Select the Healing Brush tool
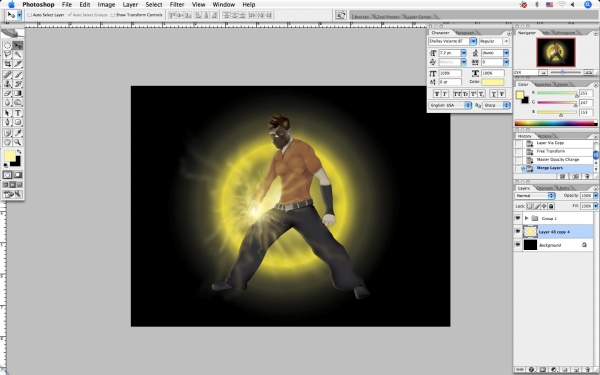The height and width of the screenshot is (375, 600). [x=7, y=75]
